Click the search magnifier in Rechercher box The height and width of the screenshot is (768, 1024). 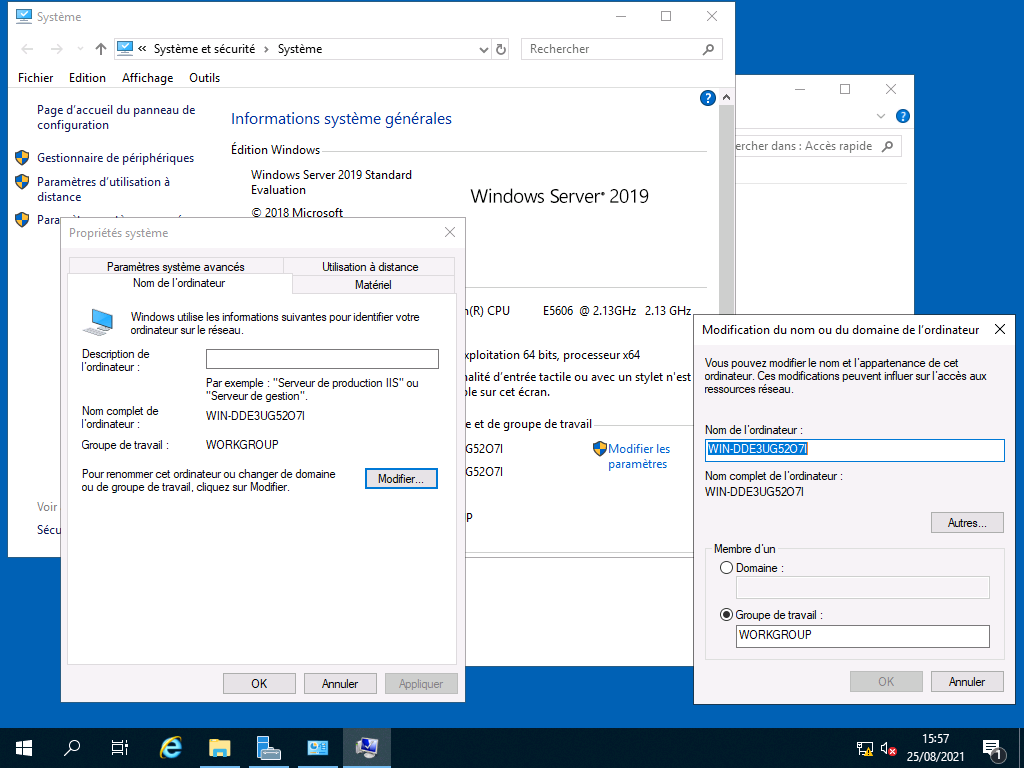click(x=708, y=49)
